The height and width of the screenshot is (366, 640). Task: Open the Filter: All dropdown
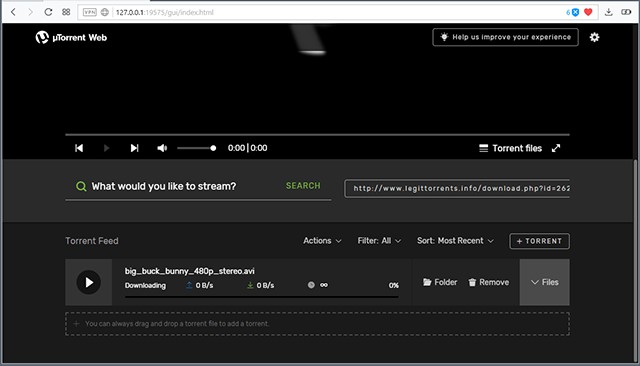379,241
